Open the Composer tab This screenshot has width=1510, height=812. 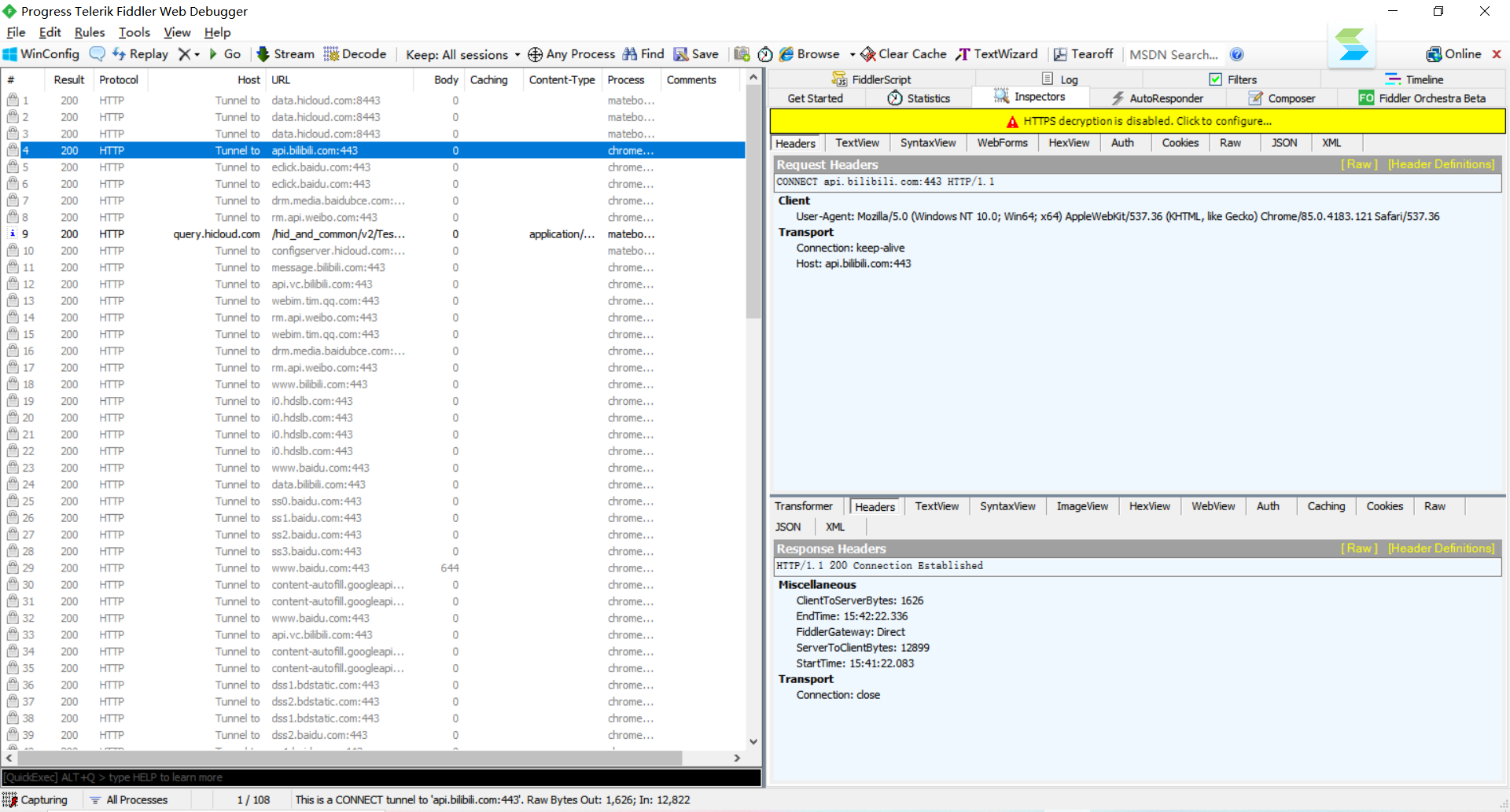pyautogui.click(x=1281, y=98)
